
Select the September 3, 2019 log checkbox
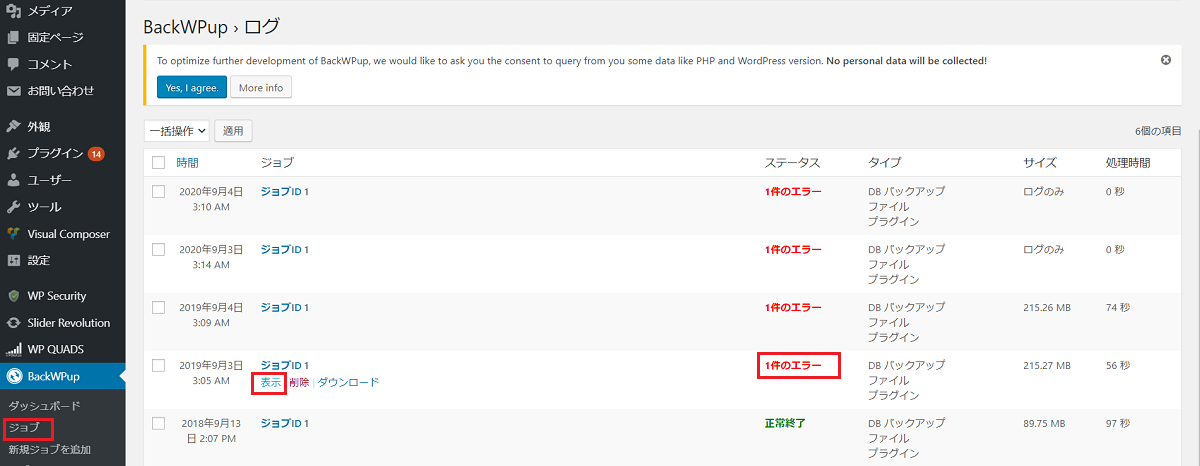point(158,365)
